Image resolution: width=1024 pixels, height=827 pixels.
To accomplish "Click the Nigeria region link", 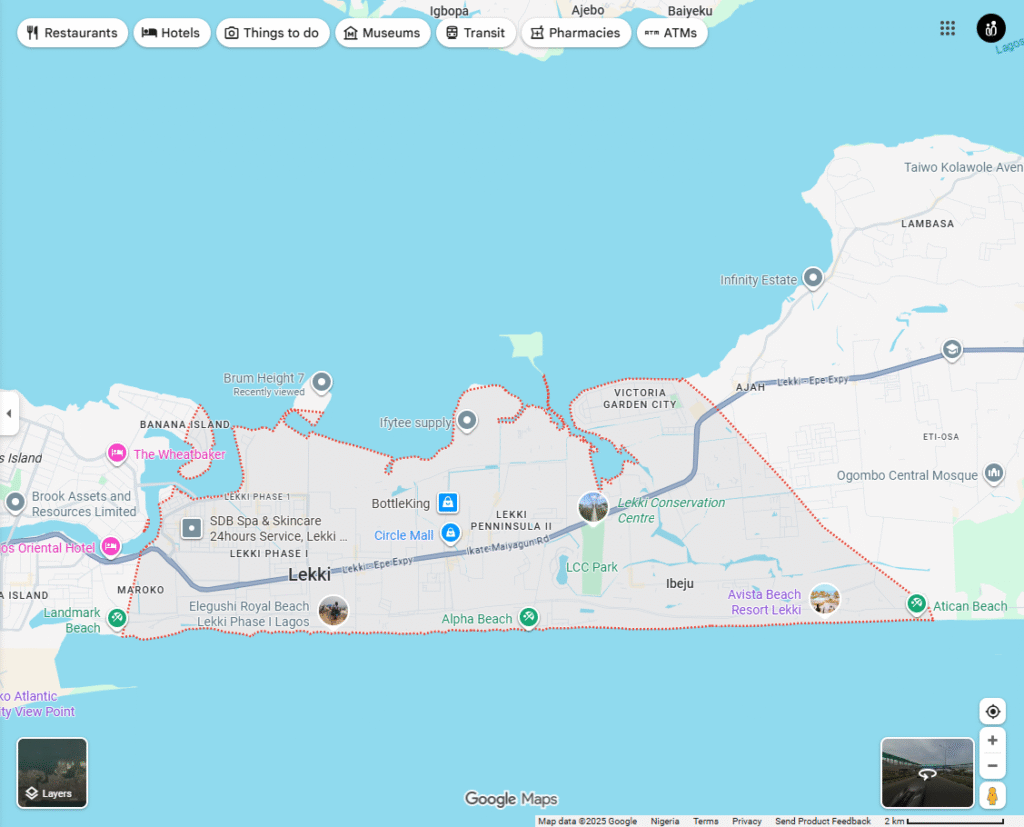I will click(x=665, y=821).
